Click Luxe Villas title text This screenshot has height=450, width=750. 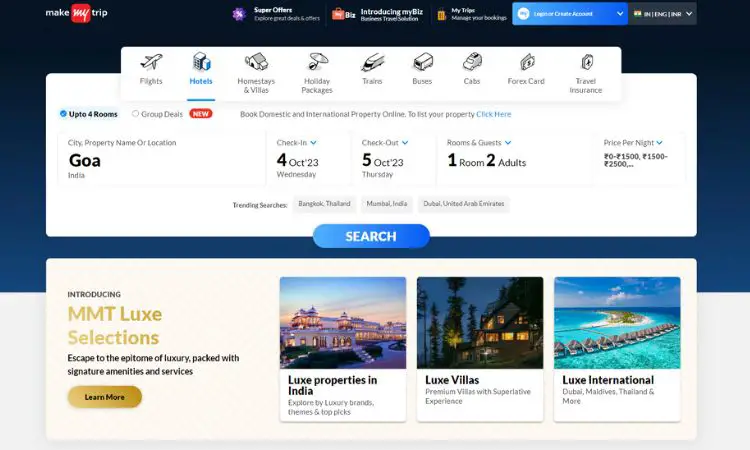(x=452, y=380)
